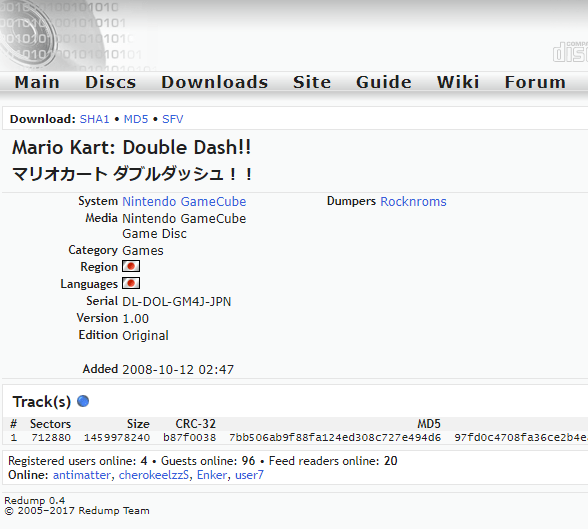Select the CRC-32 value b87f0038
588x529 pixels.
(x=189, y=438)
